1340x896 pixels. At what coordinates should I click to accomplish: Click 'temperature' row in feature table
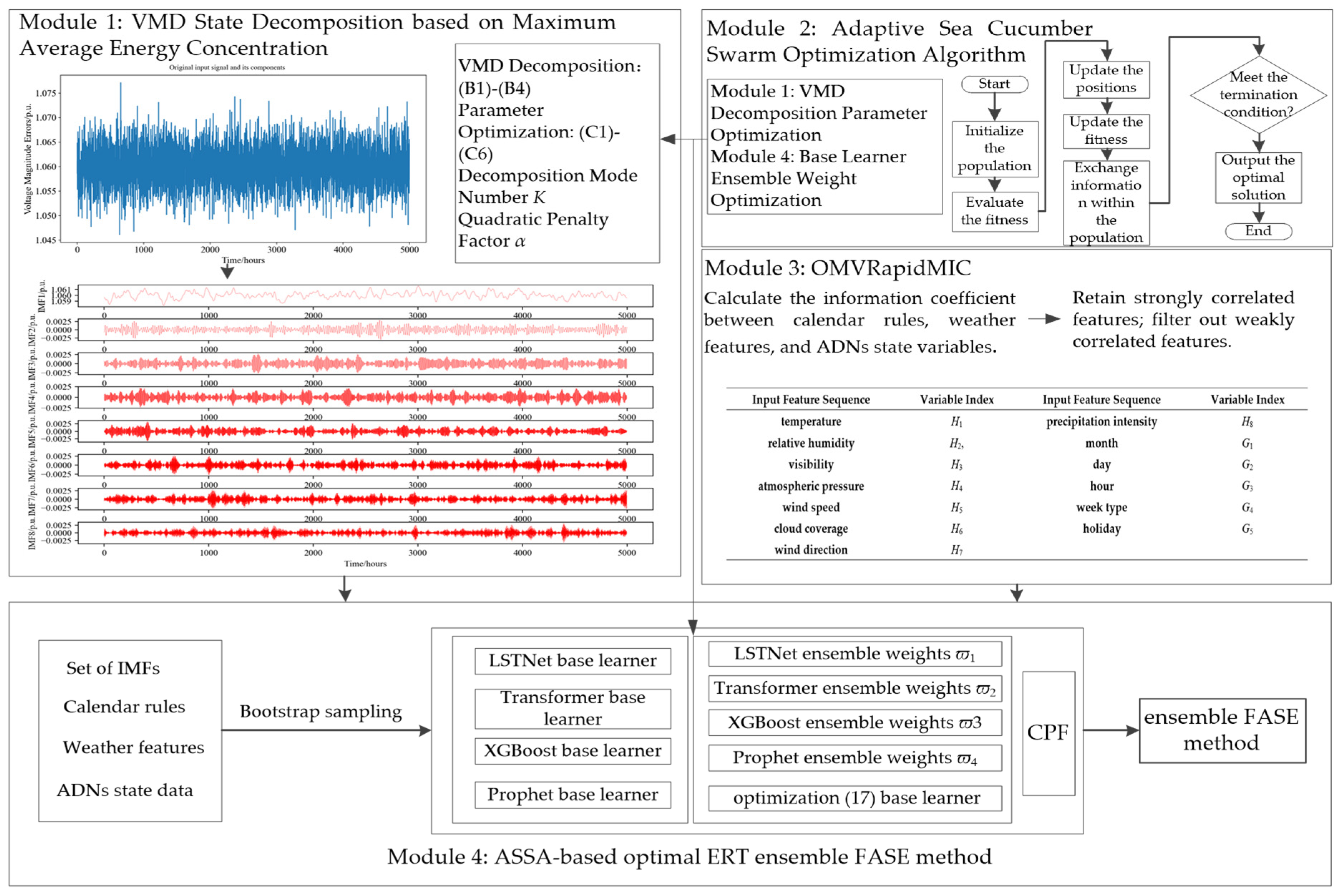tap(811, 422)
